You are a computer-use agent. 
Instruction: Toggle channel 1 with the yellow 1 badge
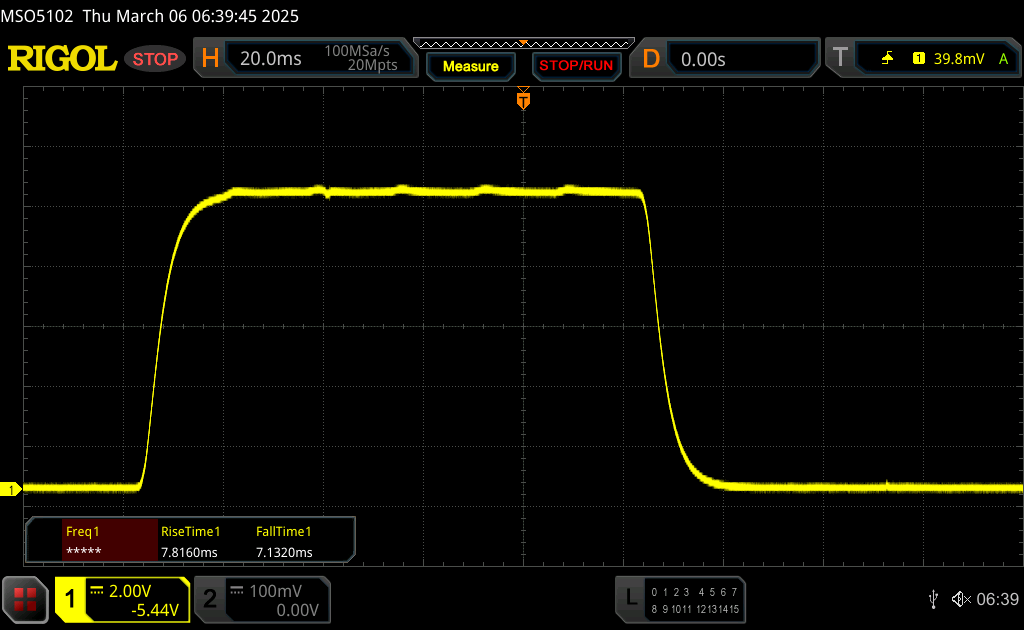[71, 599]
